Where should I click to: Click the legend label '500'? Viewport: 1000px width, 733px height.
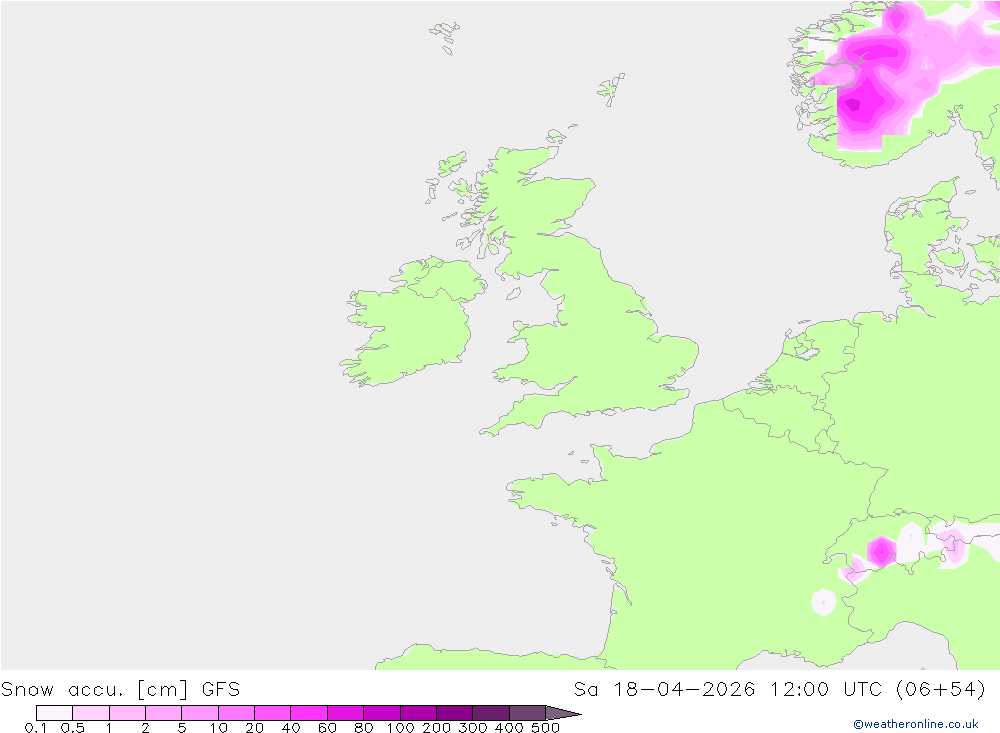[x=546, y=727]
